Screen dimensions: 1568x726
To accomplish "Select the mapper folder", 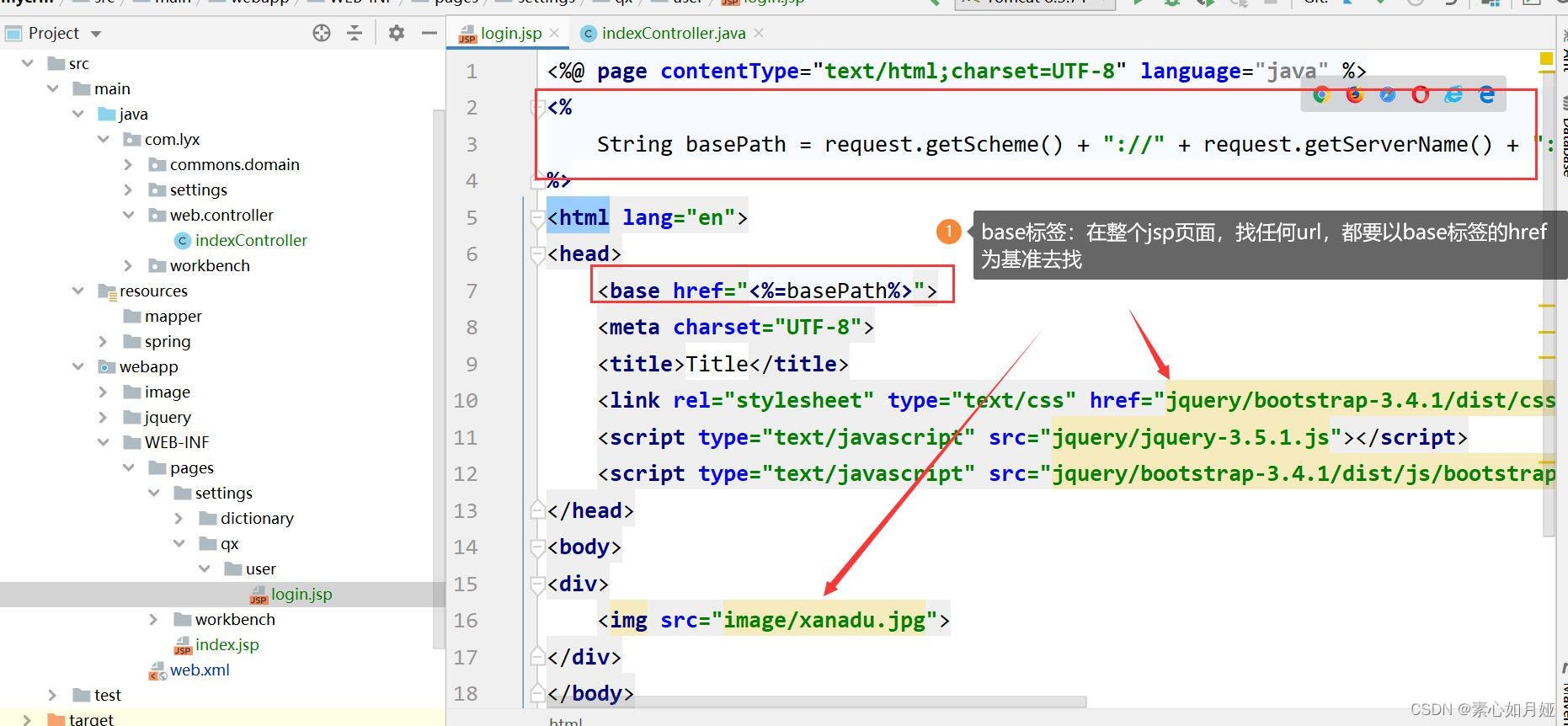I will click(163, 316).
